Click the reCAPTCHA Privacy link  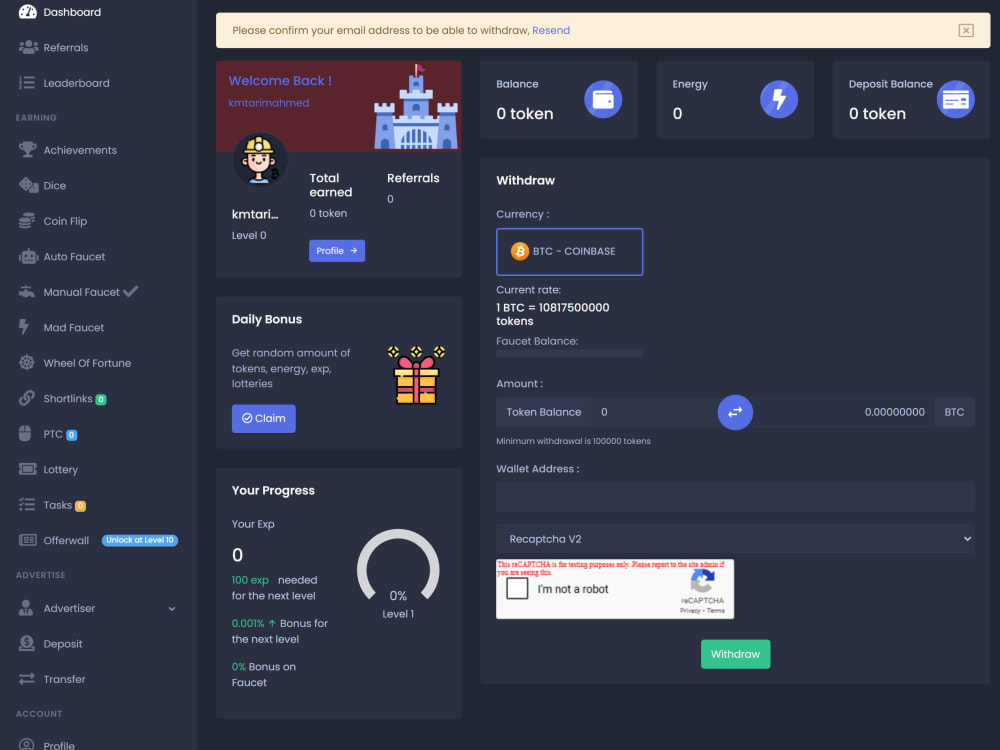tap(689, 610)
